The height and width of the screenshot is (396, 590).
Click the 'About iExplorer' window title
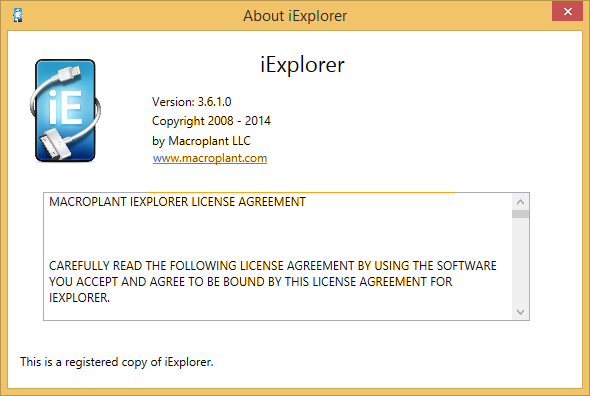pyautogui.click(x=295, y=16)
